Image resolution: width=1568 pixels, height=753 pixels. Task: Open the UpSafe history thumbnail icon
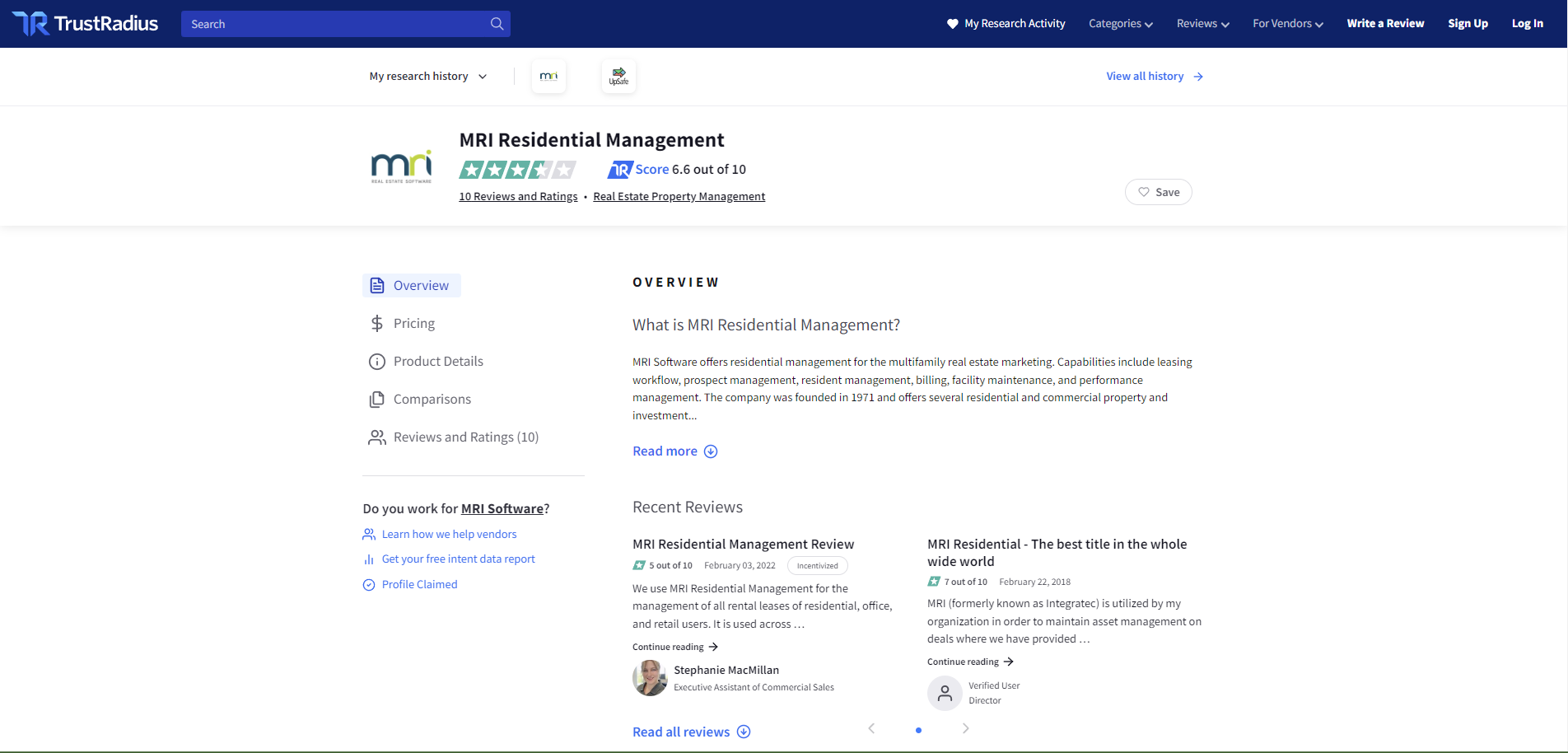click(618, 77)
